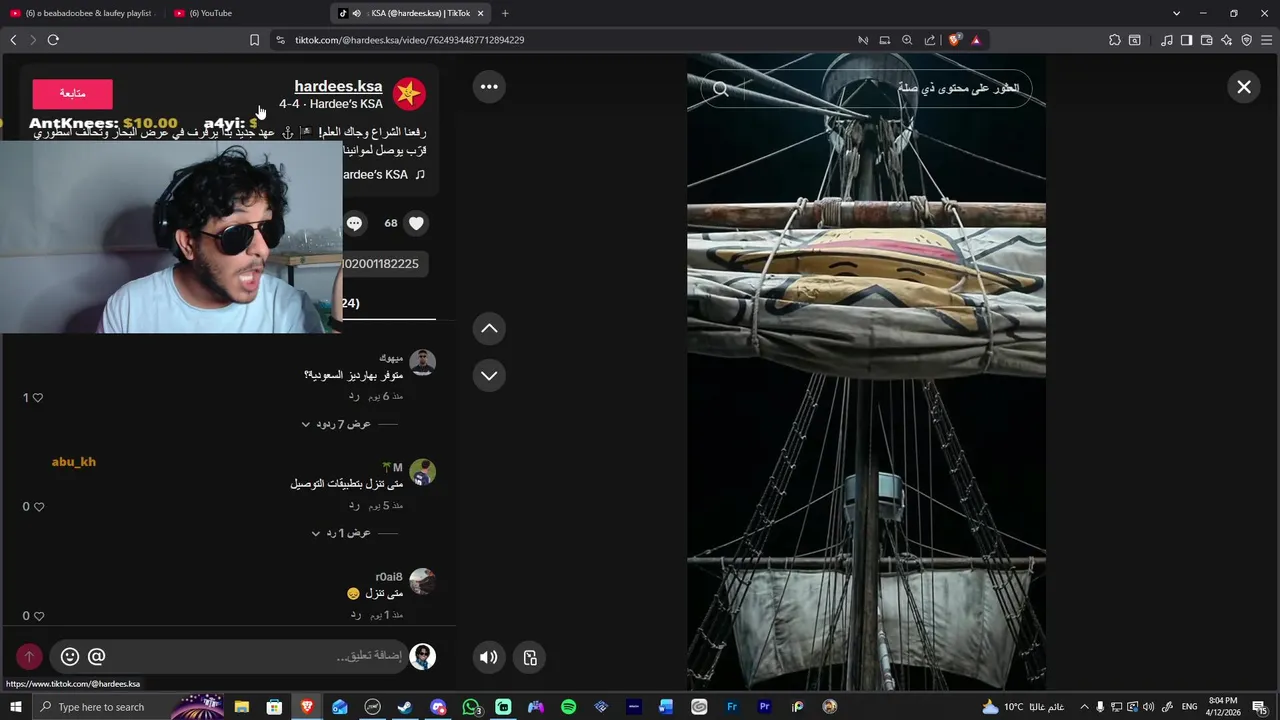Open the hardees.ksa profile link

tap(338, 86)
